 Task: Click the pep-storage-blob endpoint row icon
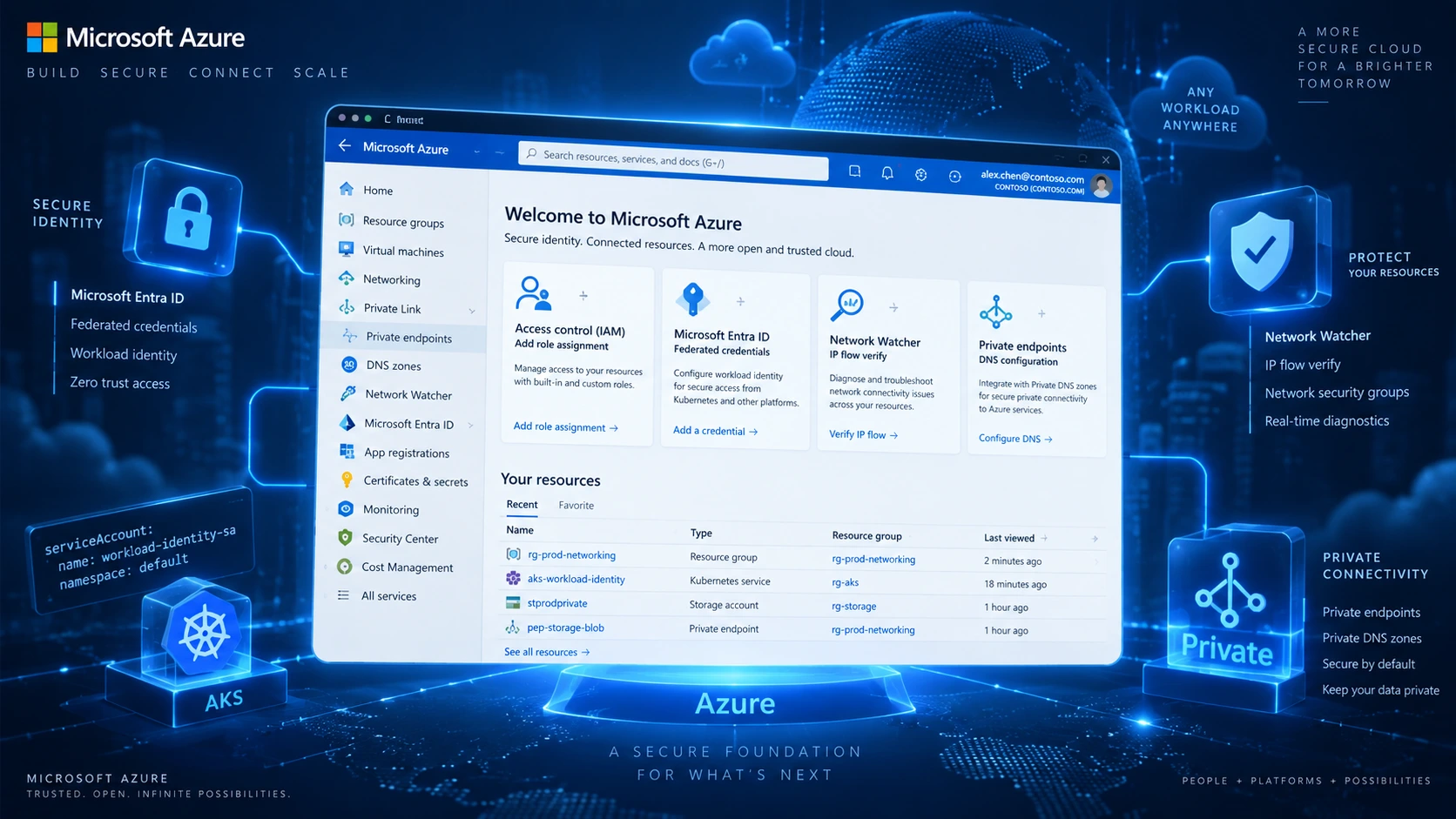click(x=513, y=627)
